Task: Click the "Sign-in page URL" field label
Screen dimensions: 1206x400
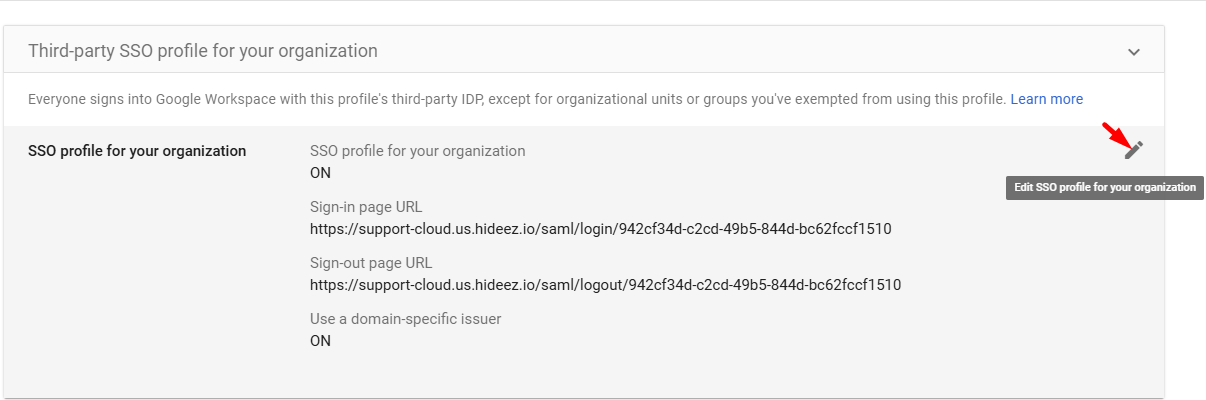Action: point(366,207)
